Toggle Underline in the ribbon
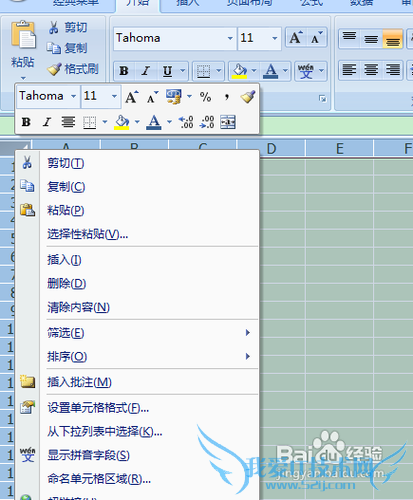 tap(167, 71)
